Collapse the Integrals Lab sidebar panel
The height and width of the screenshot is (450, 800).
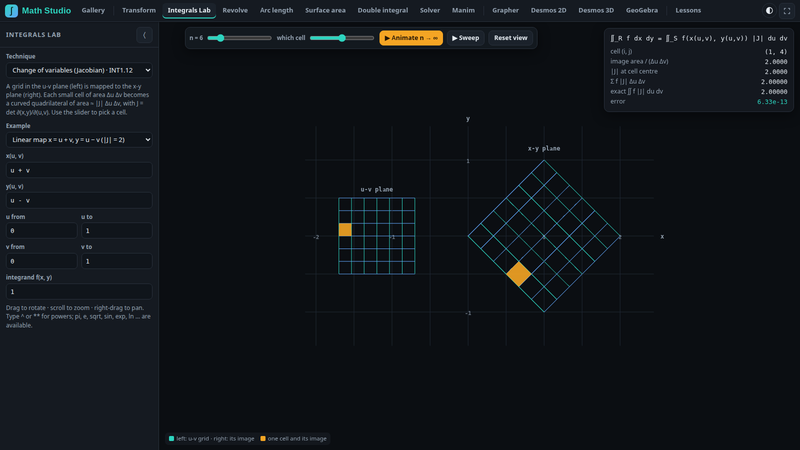[x=144, y=35]
